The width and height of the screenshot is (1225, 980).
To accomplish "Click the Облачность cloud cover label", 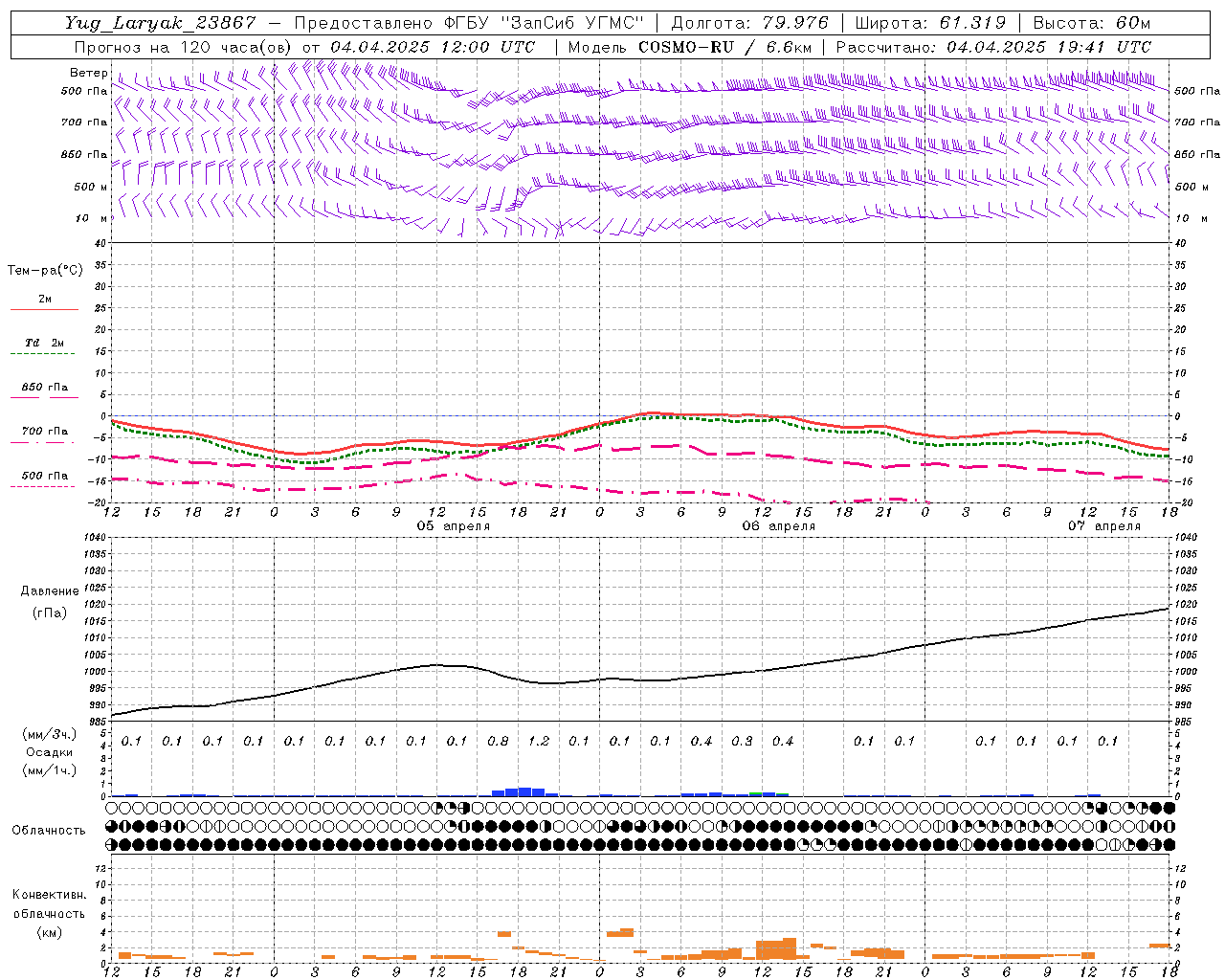I will coord(48,831).
